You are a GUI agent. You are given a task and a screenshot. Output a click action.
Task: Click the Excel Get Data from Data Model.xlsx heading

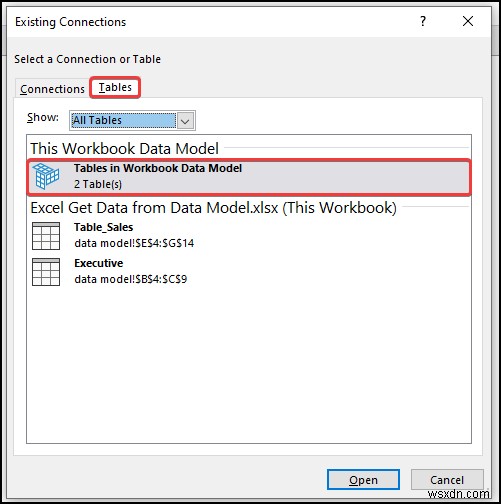(214, 208)
